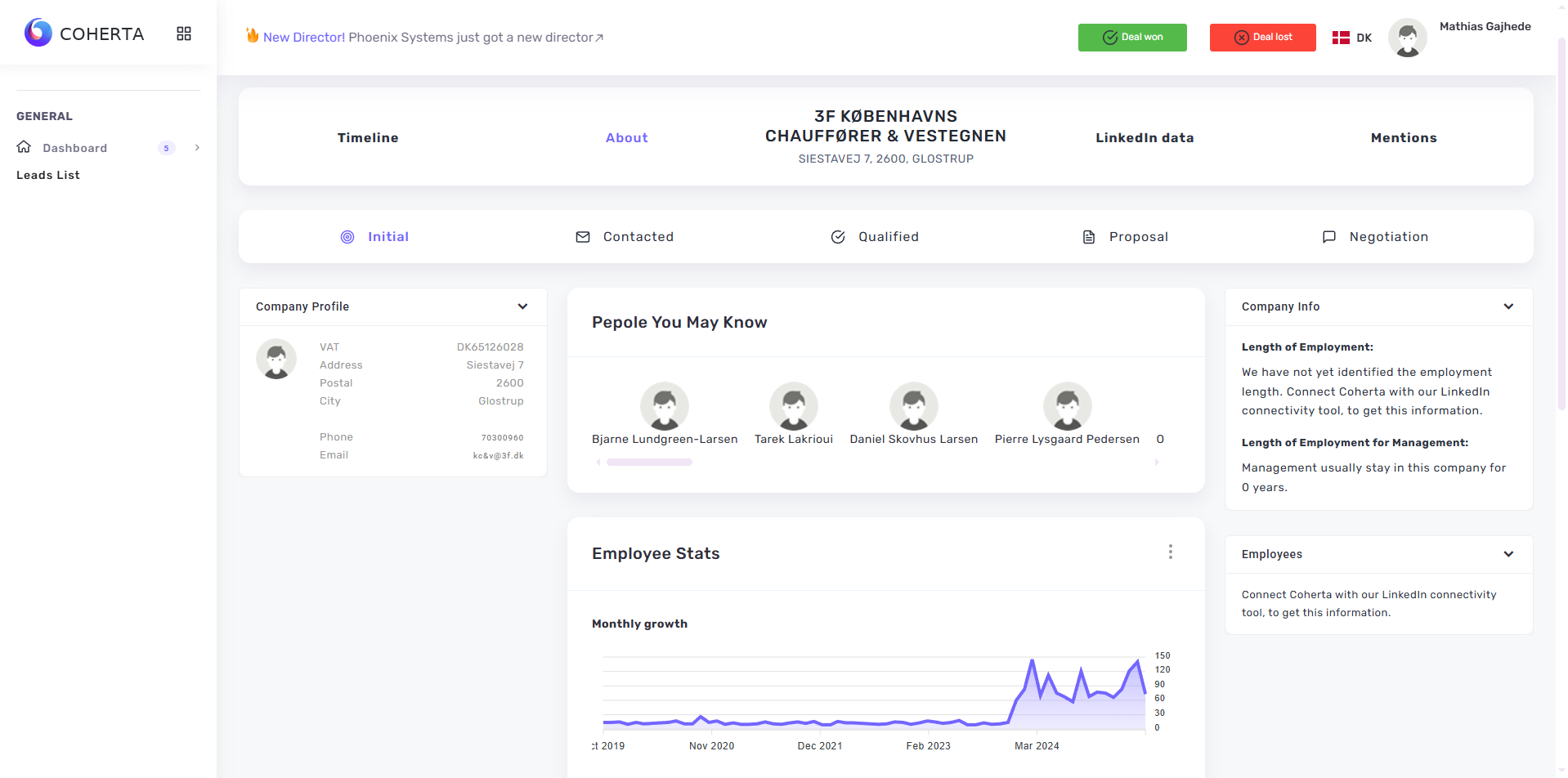
Task: Click the Monthly growth heading
Action: [x=639, y=624]
